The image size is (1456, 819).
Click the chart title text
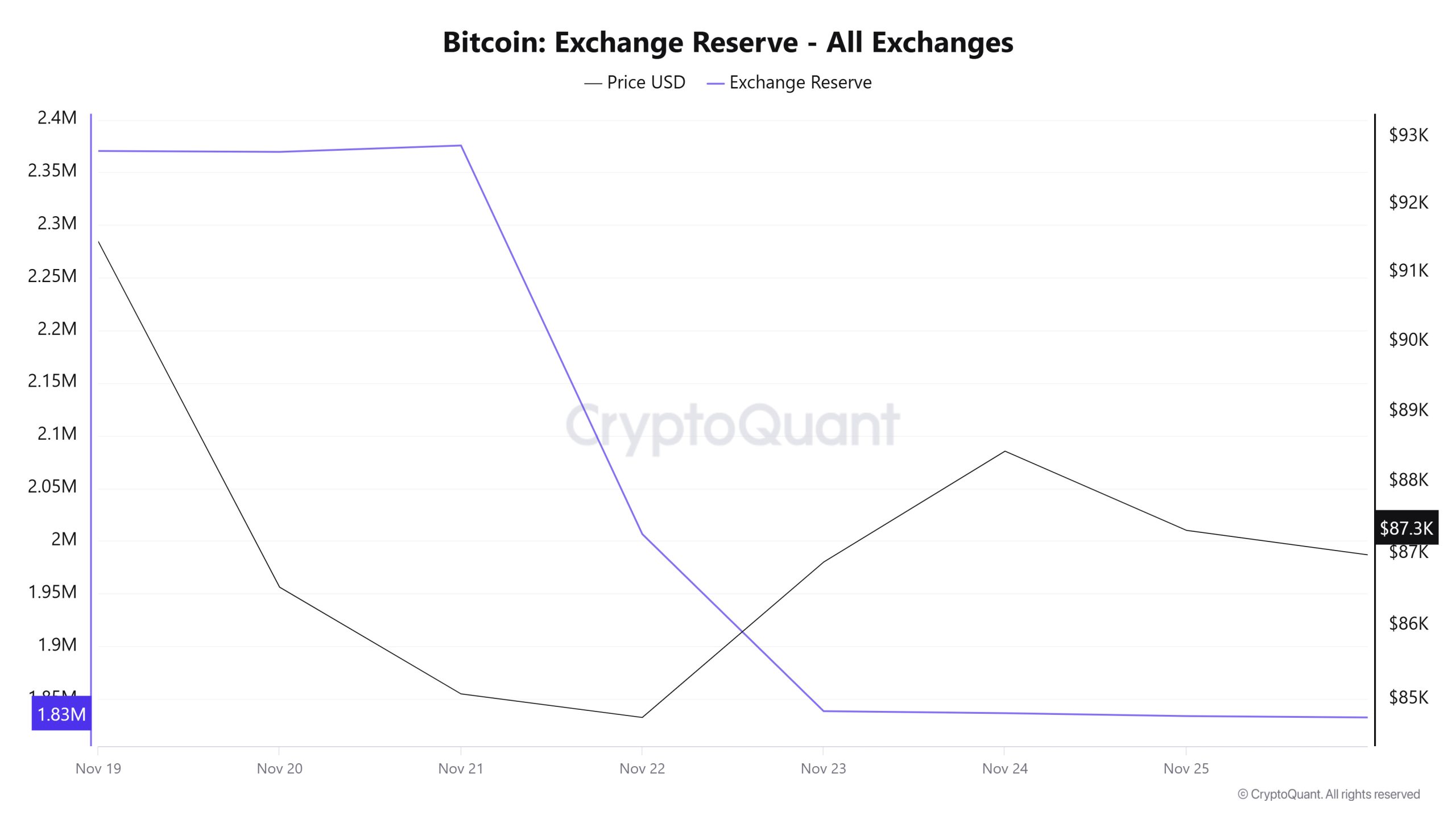click(x=728, y=42)
